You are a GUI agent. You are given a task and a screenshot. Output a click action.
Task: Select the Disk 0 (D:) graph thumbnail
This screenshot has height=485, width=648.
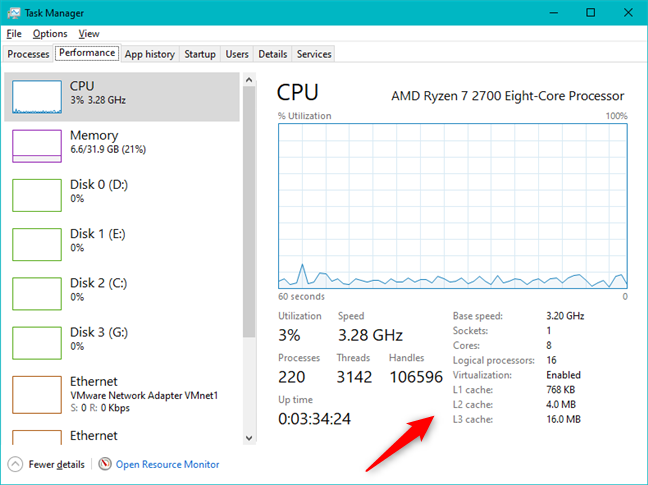[37, 195]
